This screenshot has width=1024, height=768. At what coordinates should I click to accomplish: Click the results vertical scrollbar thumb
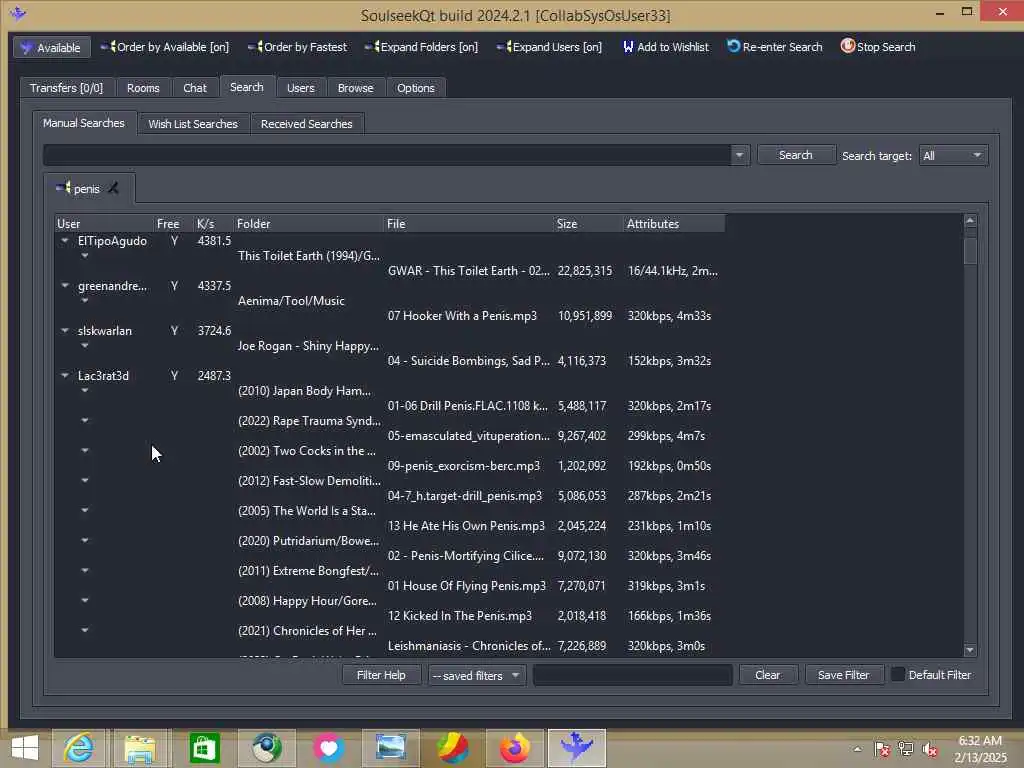tap(970, 250)
